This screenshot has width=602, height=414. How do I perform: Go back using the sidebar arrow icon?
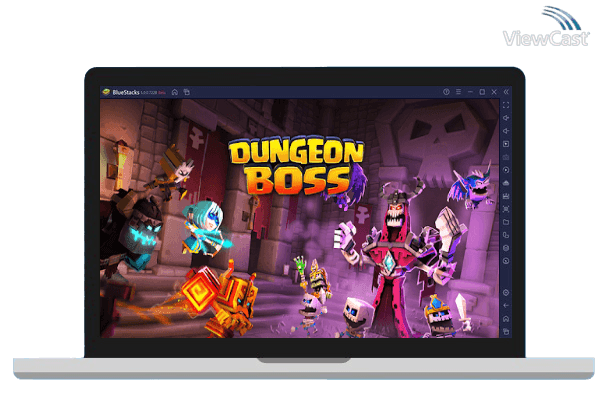click(506, 306)
